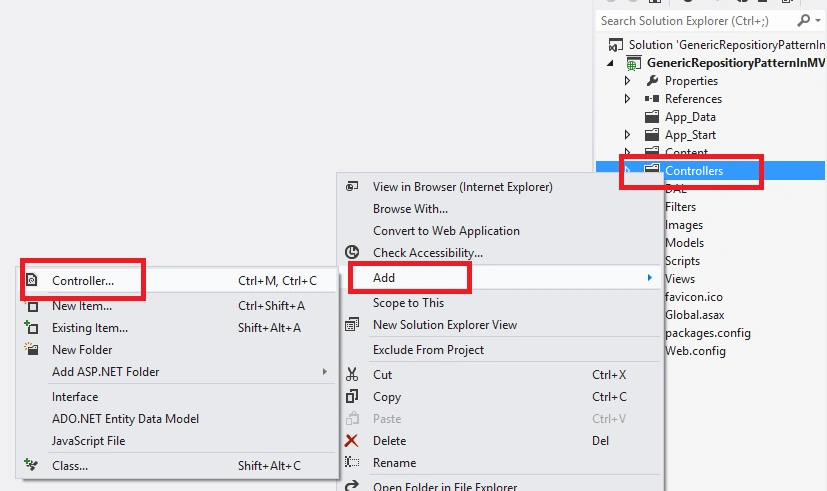Select Open Folder in File Explorer
The height and width of the screenshot is (491, 827).
[500, 486]
